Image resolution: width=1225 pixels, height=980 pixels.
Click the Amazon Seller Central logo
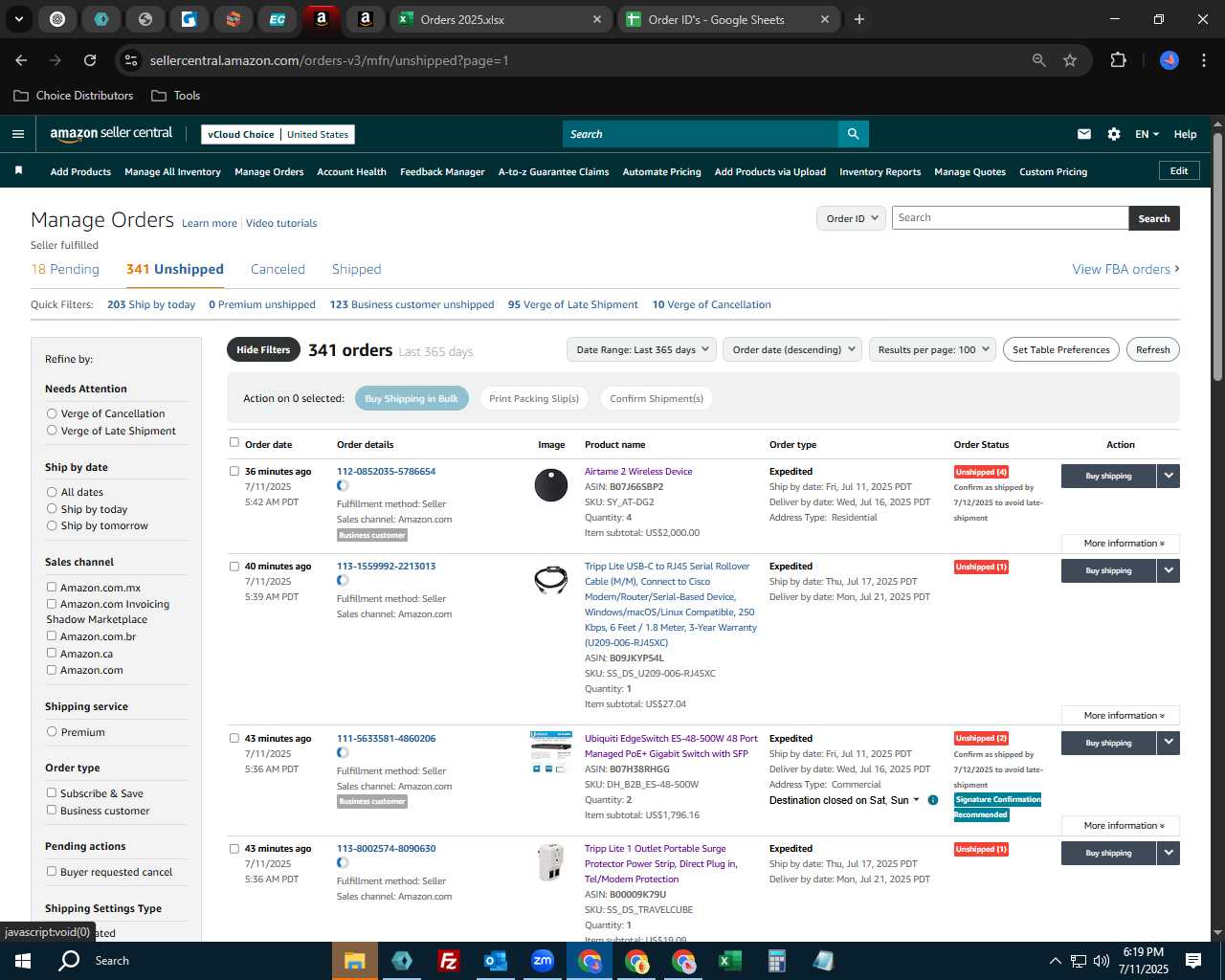111,134
